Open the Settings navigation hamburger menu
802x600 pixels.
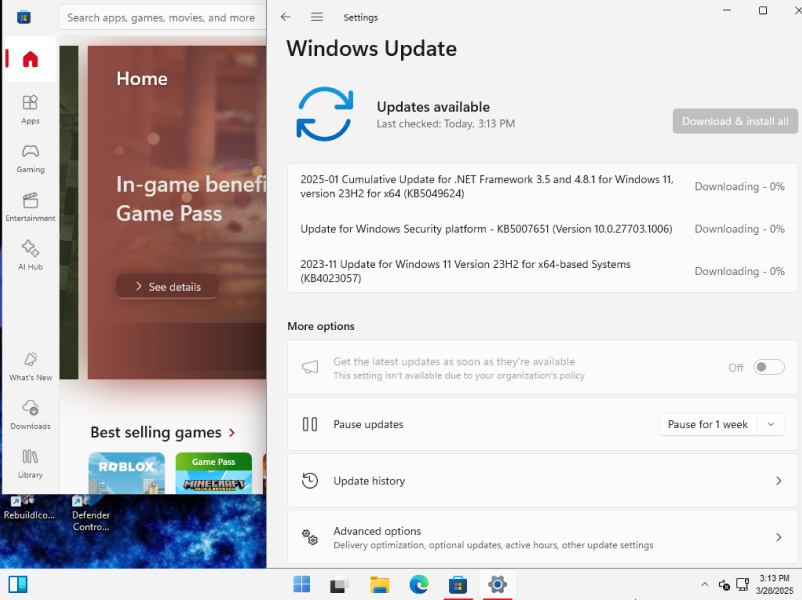coord(317,17)
